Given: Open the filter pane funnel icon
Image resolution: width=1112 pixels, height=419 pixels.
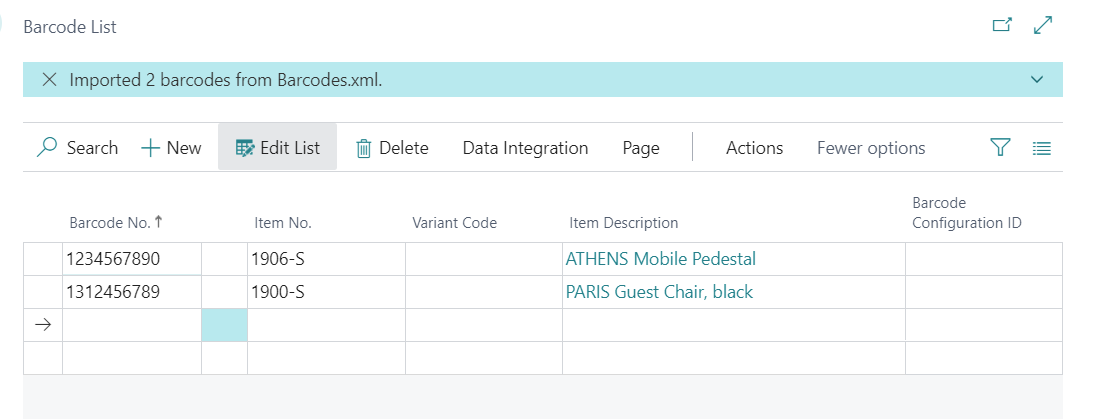Looking at the screenshot, I should tap(1000, 148).
